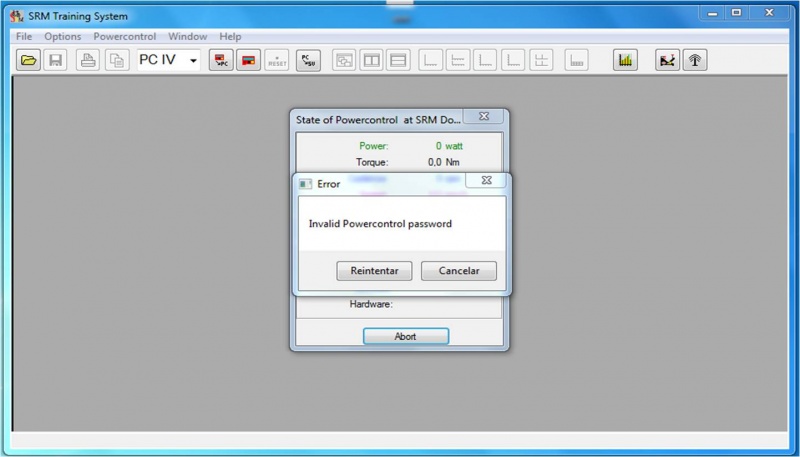
Task: Click the print icon in toolbar
Action: coord(89,61)
